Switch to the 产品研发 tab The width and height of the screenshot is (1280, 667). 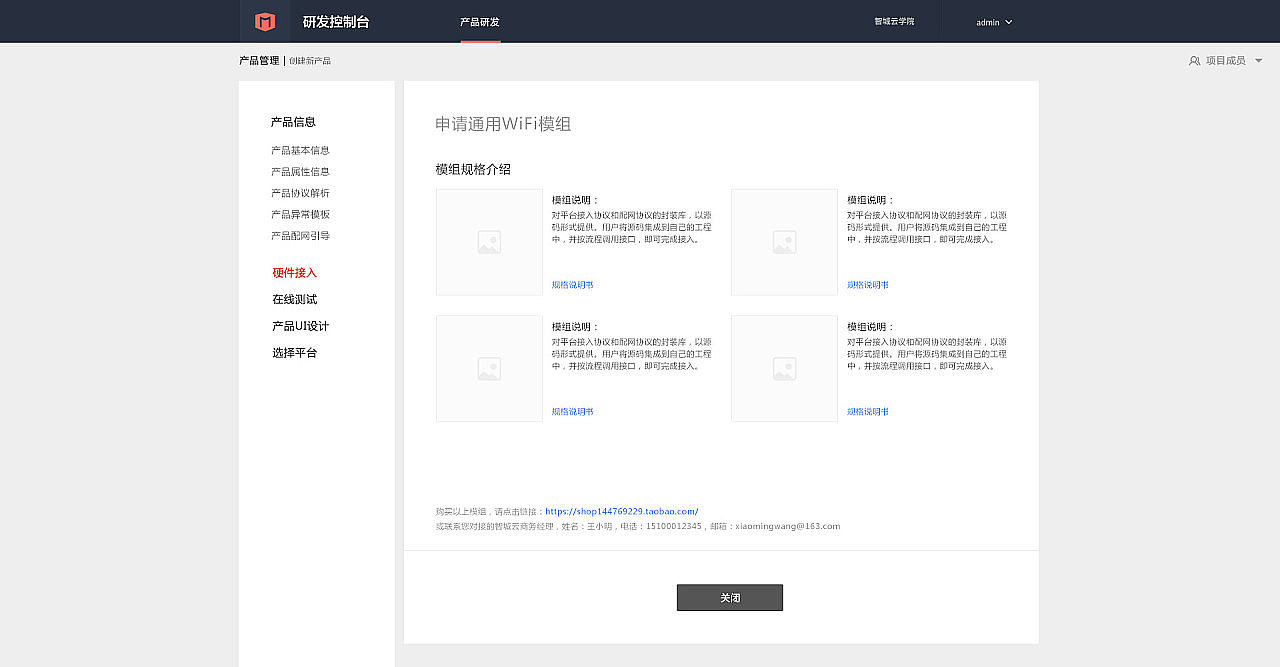coord(479,20)
